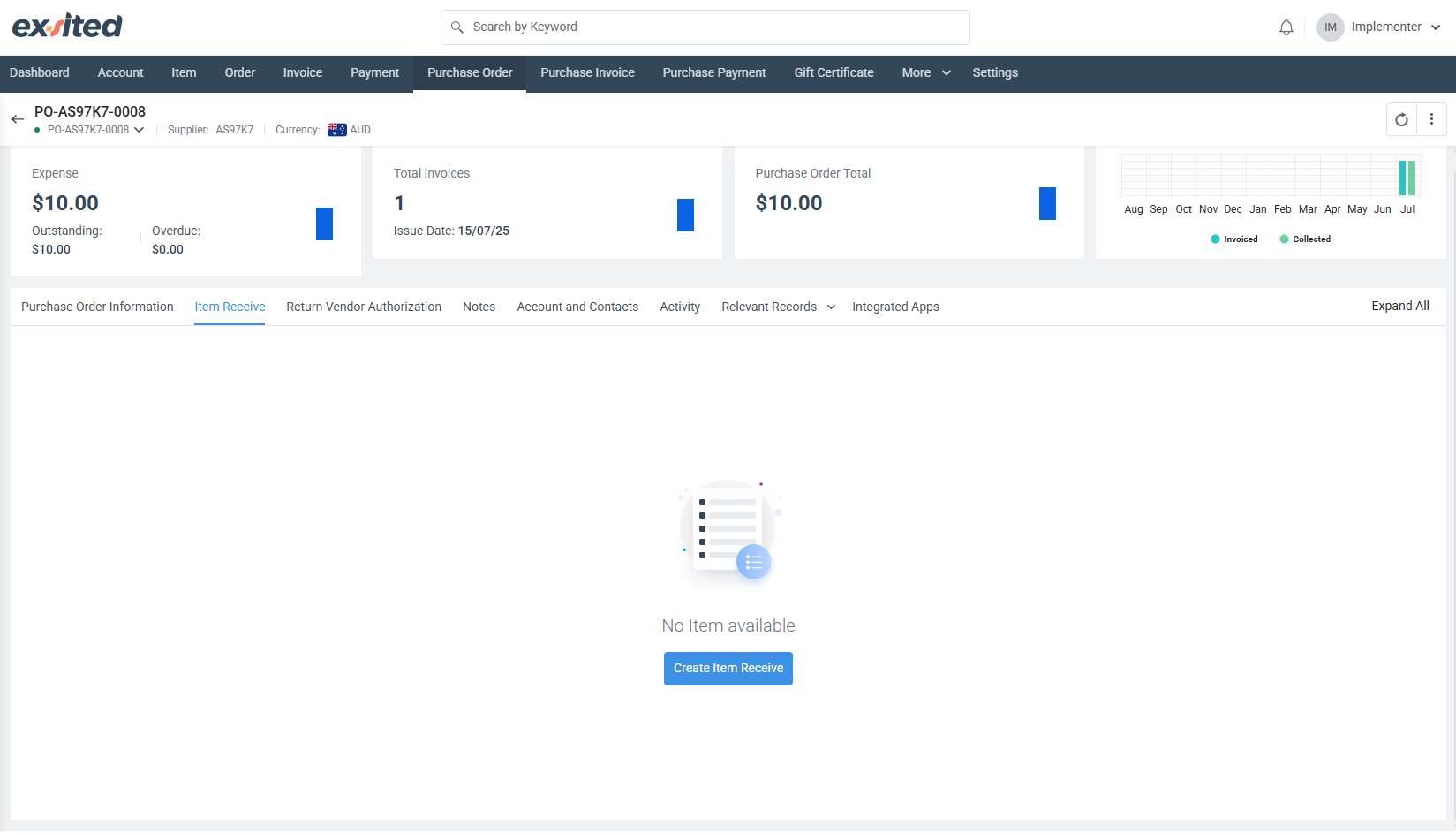Click supplier AS97K7 link

[x=235, y=130]
